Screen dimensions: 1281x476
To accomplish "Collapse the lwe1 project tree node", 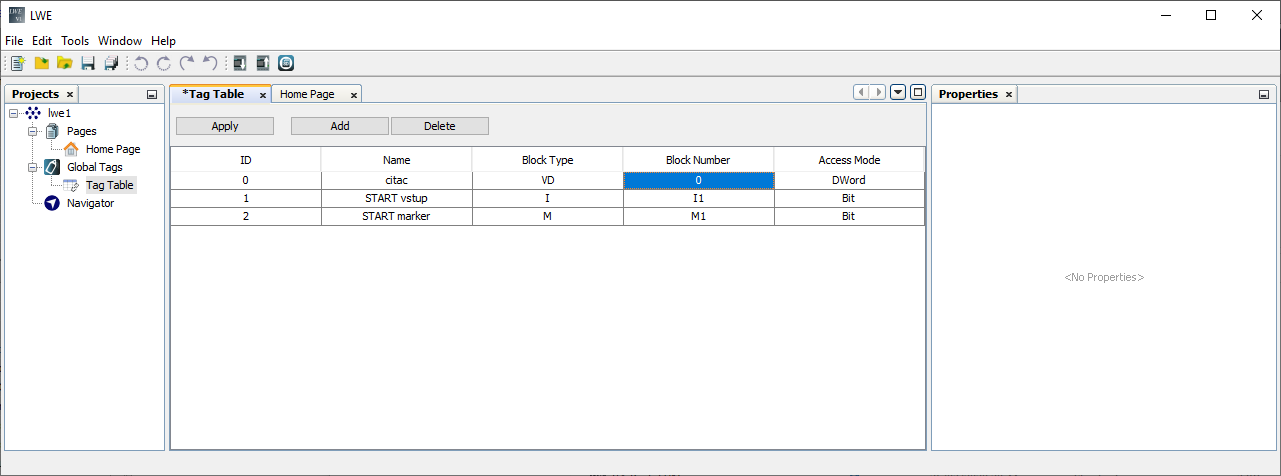I will [13, 113].
